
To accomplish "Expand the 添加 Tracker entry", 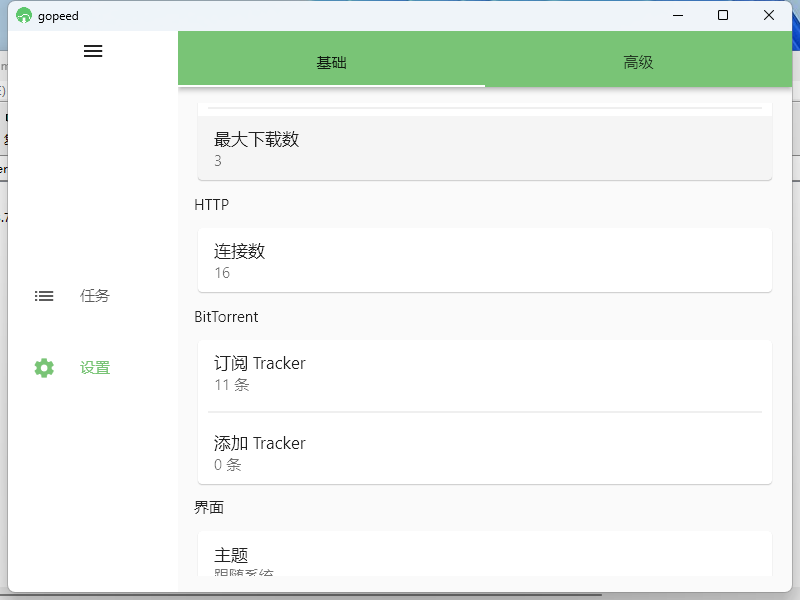I will pyautogui.click(x=484, y=452).
